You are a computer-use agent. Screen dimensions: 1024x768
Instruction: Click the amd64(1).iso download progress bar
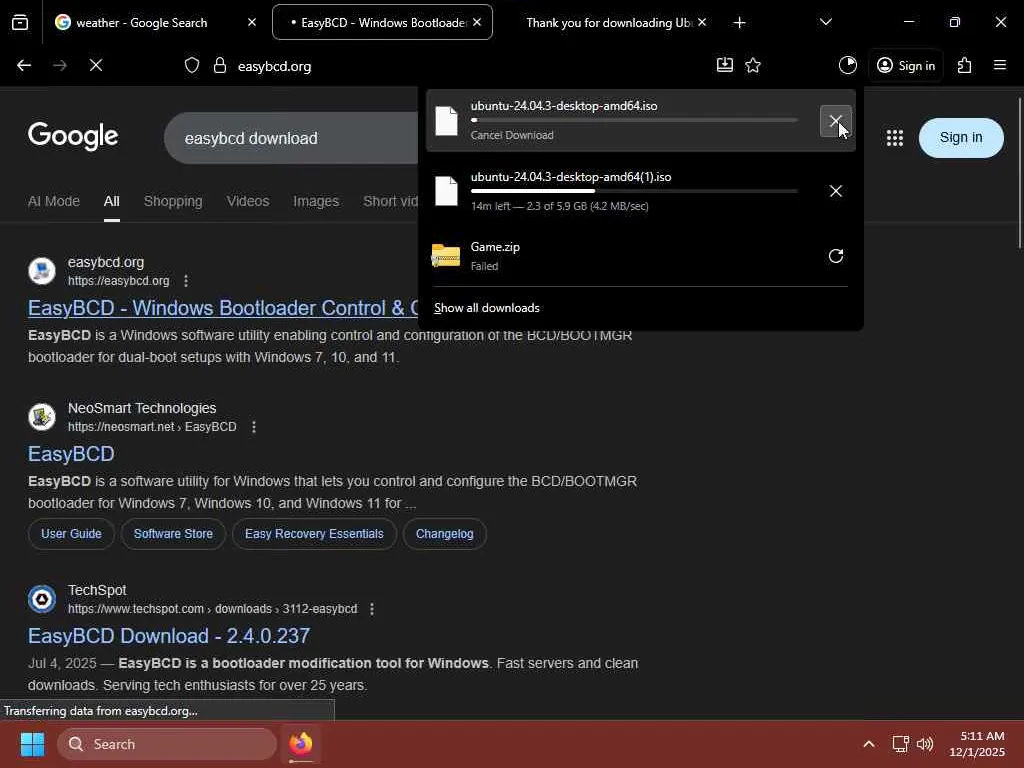coord(633,191)
